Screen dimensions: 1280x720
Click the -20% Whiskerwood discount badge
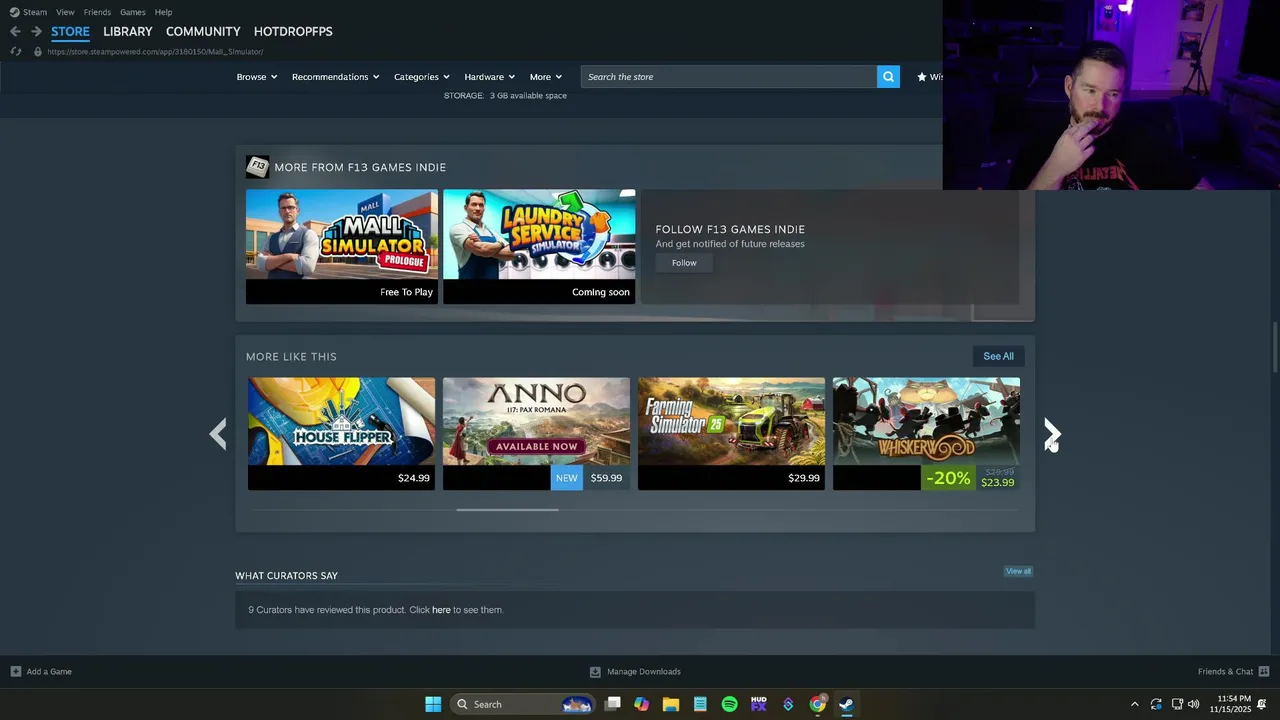(948, 478)
